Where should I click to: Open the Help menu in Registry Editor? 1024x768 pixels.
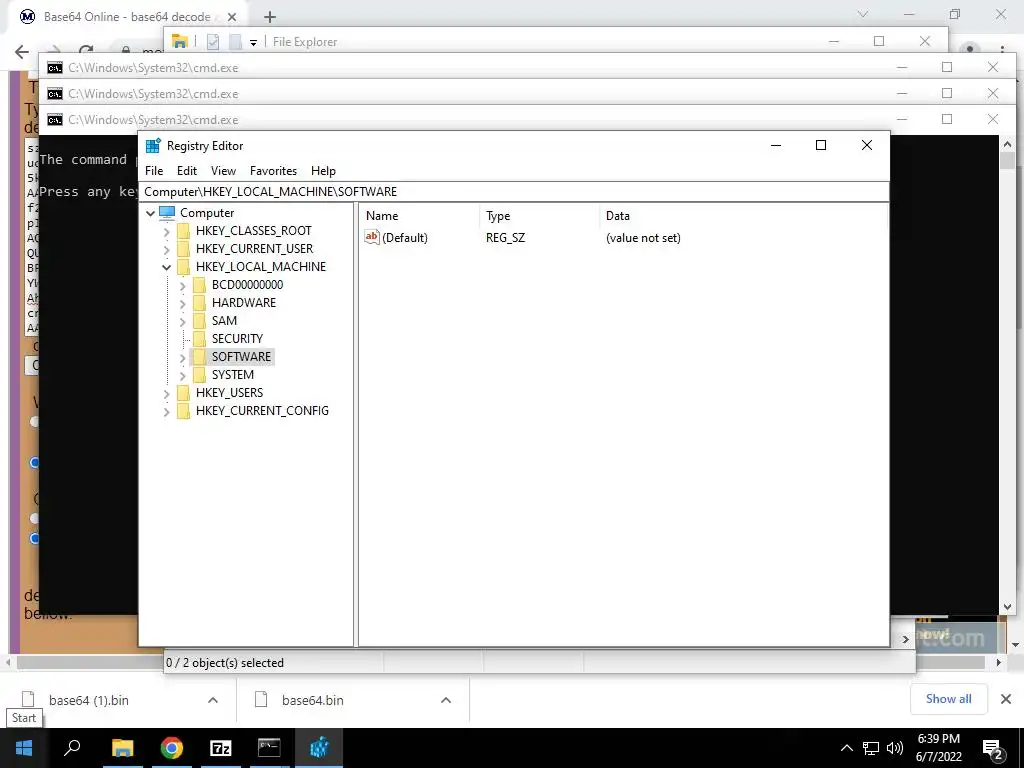coord(323,170)
